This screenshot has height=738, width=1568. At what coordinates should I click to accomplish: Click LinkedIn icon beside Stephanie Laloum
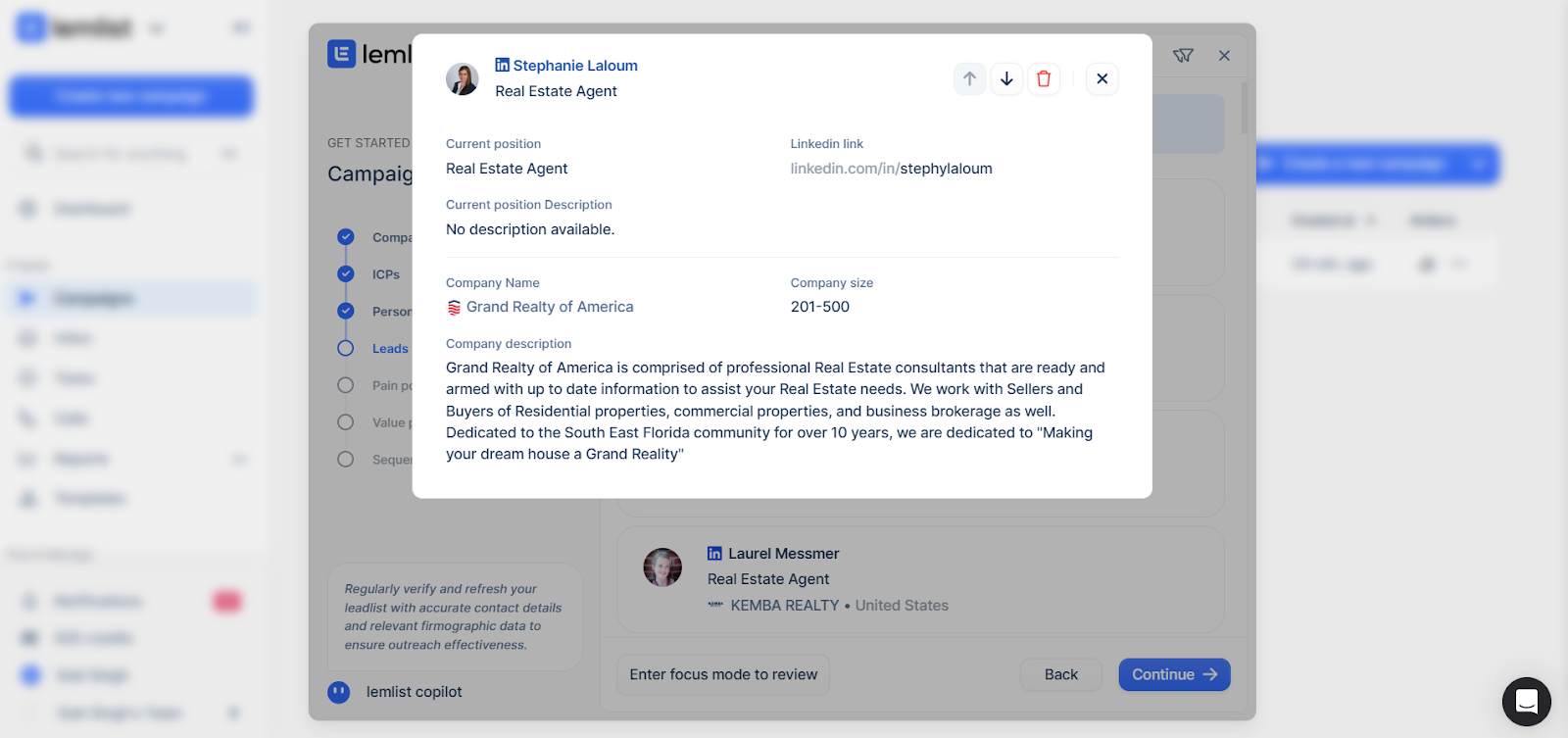502,65
